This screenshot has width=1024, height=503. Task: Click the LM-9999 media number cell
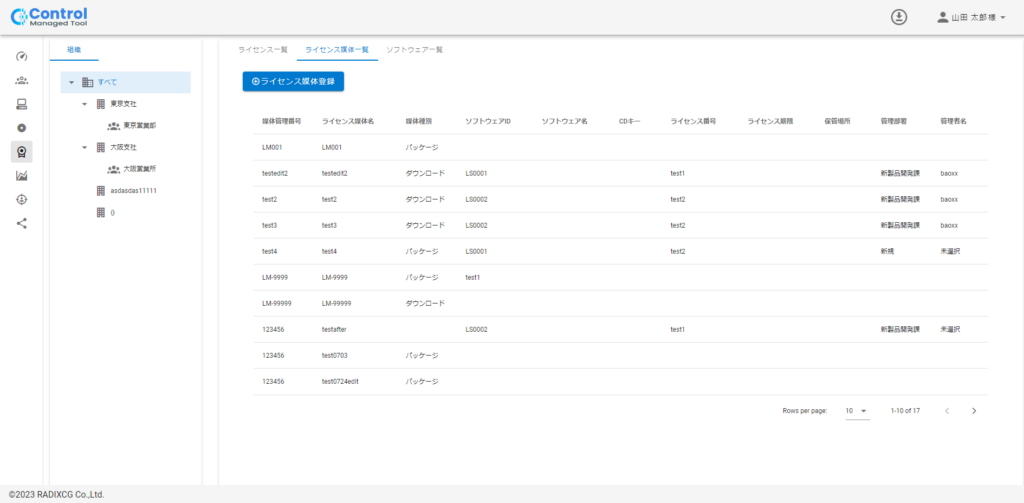(x=275, y=278)
